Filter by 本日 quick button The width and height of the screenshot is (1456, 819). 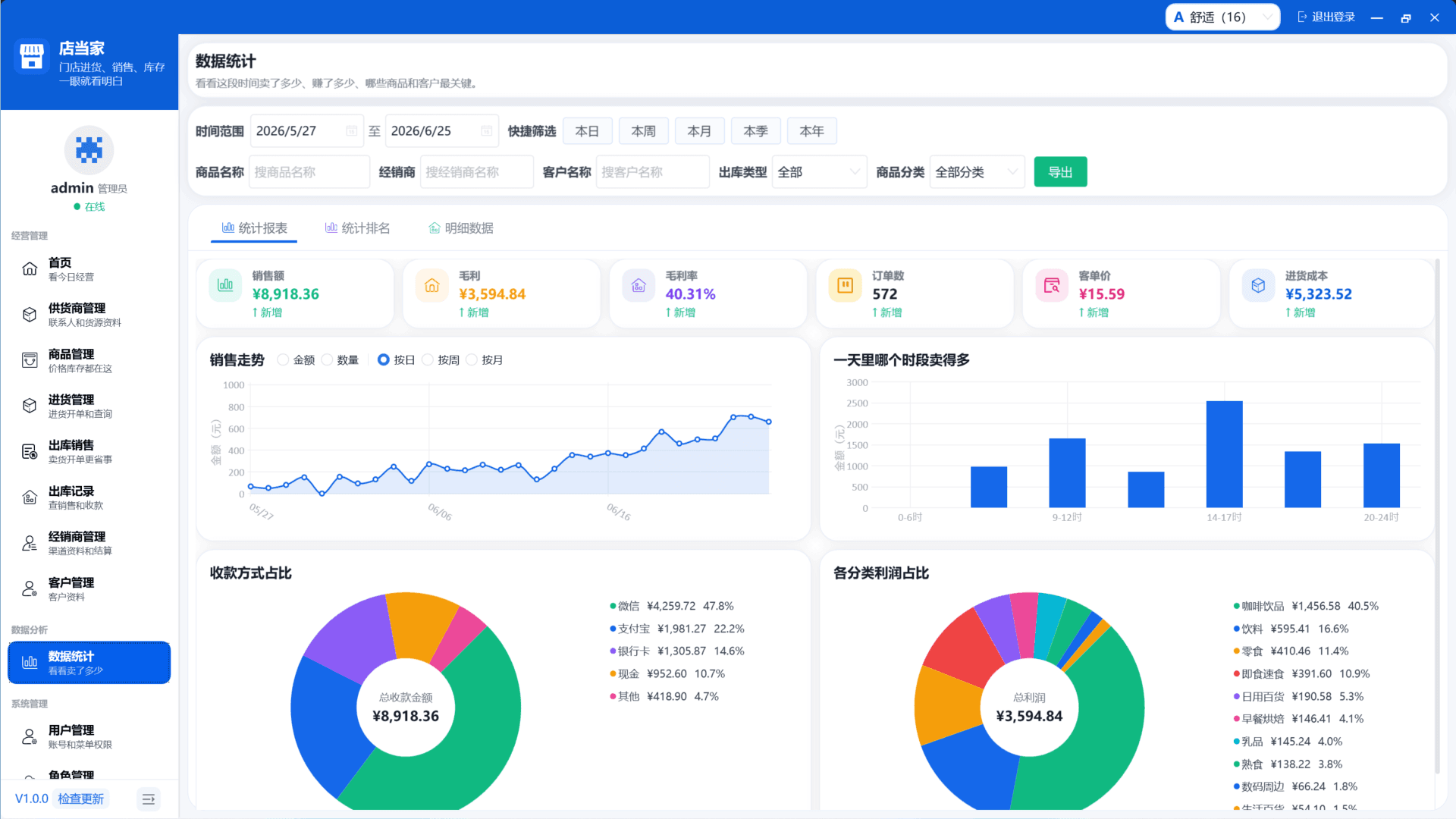click(587, 131)
